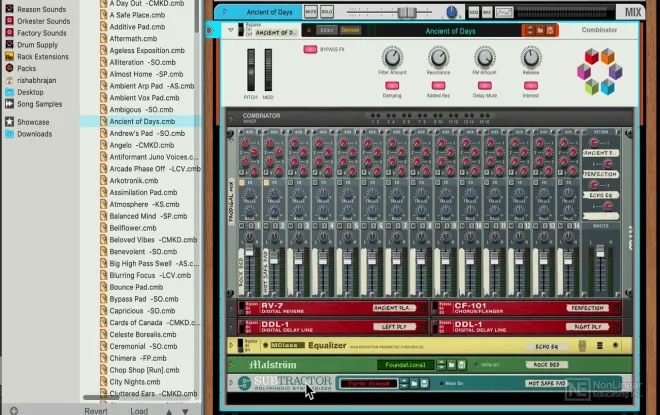Browse Malström patch folder icon
Image resolution: width=660 pixels, height=415 pixels.
pos(451,364)
